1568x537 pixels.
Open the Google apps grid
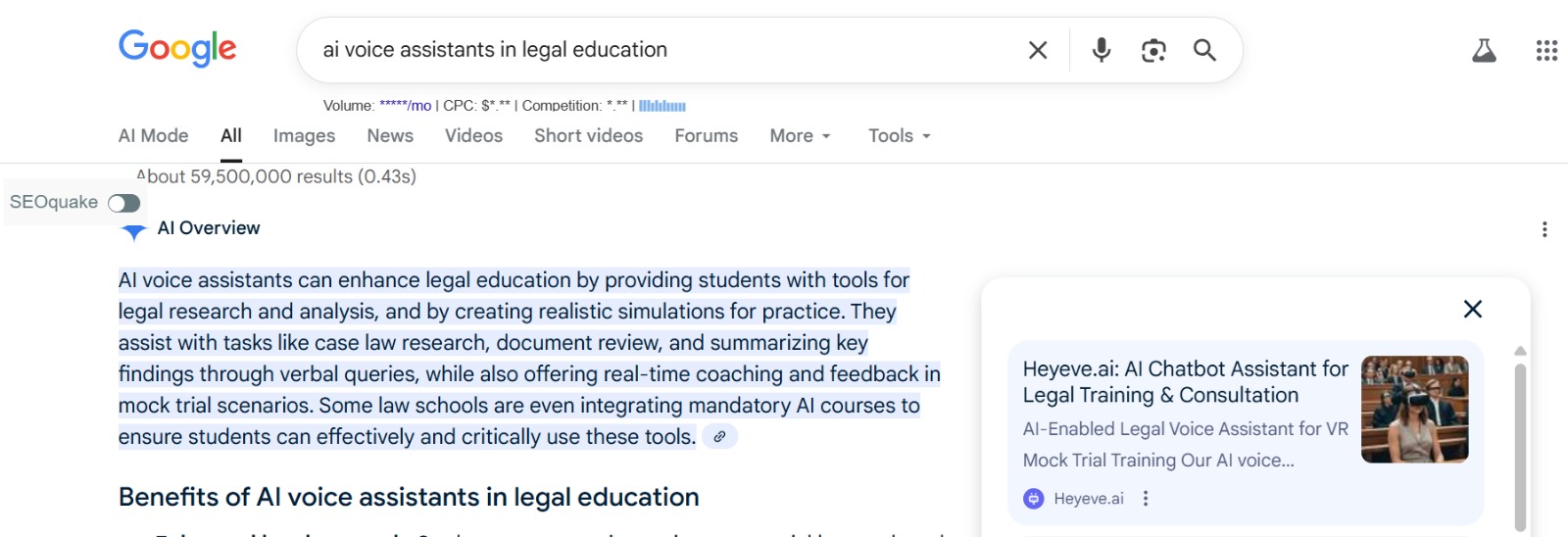pos(1546,50)
